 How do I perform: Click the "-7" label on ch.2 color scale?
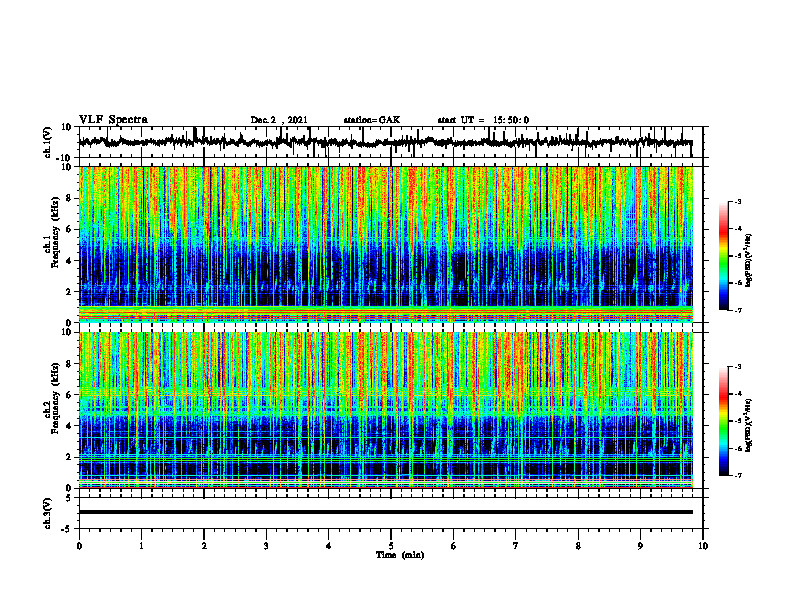pyautogui.click(x=737, y=475)
